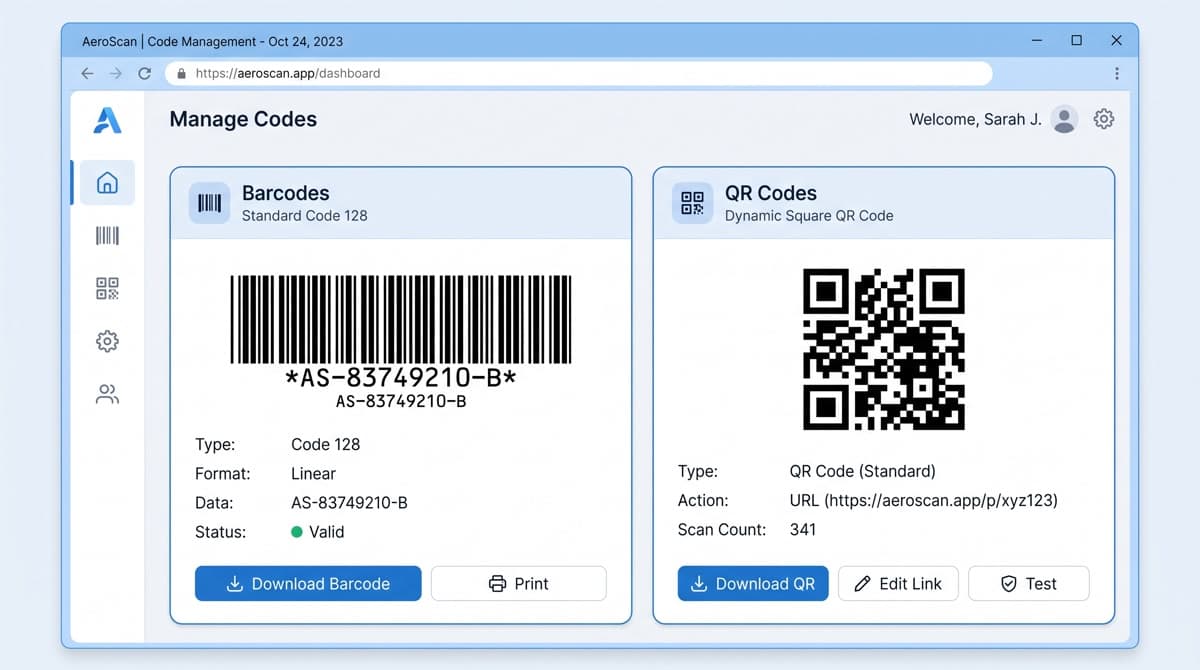Click QR Code (Standard) type value
Screen dimensions: 1200x670
(863, 471)
